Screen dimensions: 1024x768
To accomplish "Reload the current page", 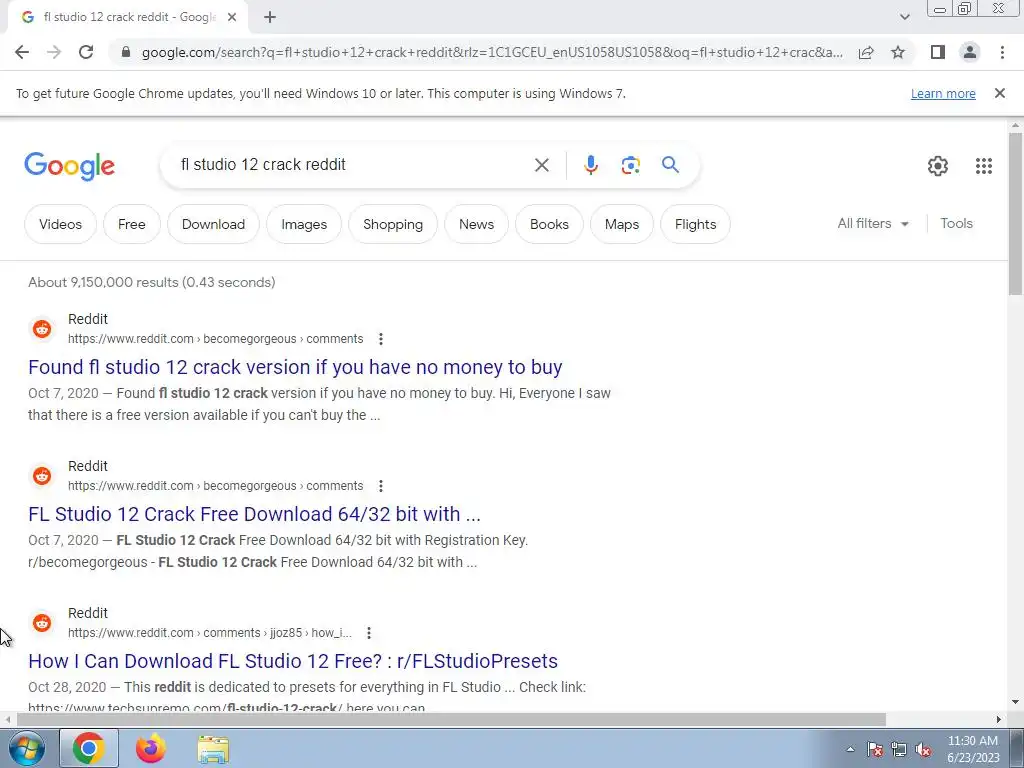I will click(86, 52).
